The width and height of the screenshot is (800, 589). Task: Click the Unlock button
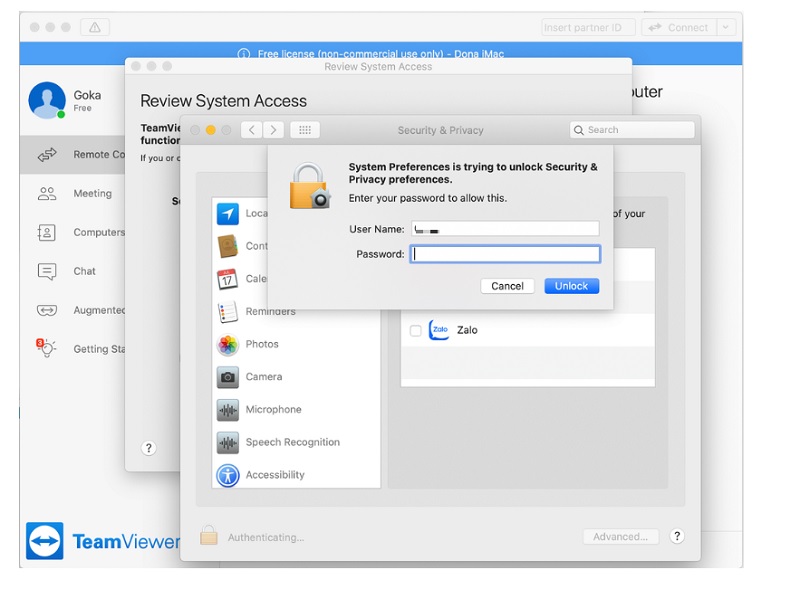570,285
